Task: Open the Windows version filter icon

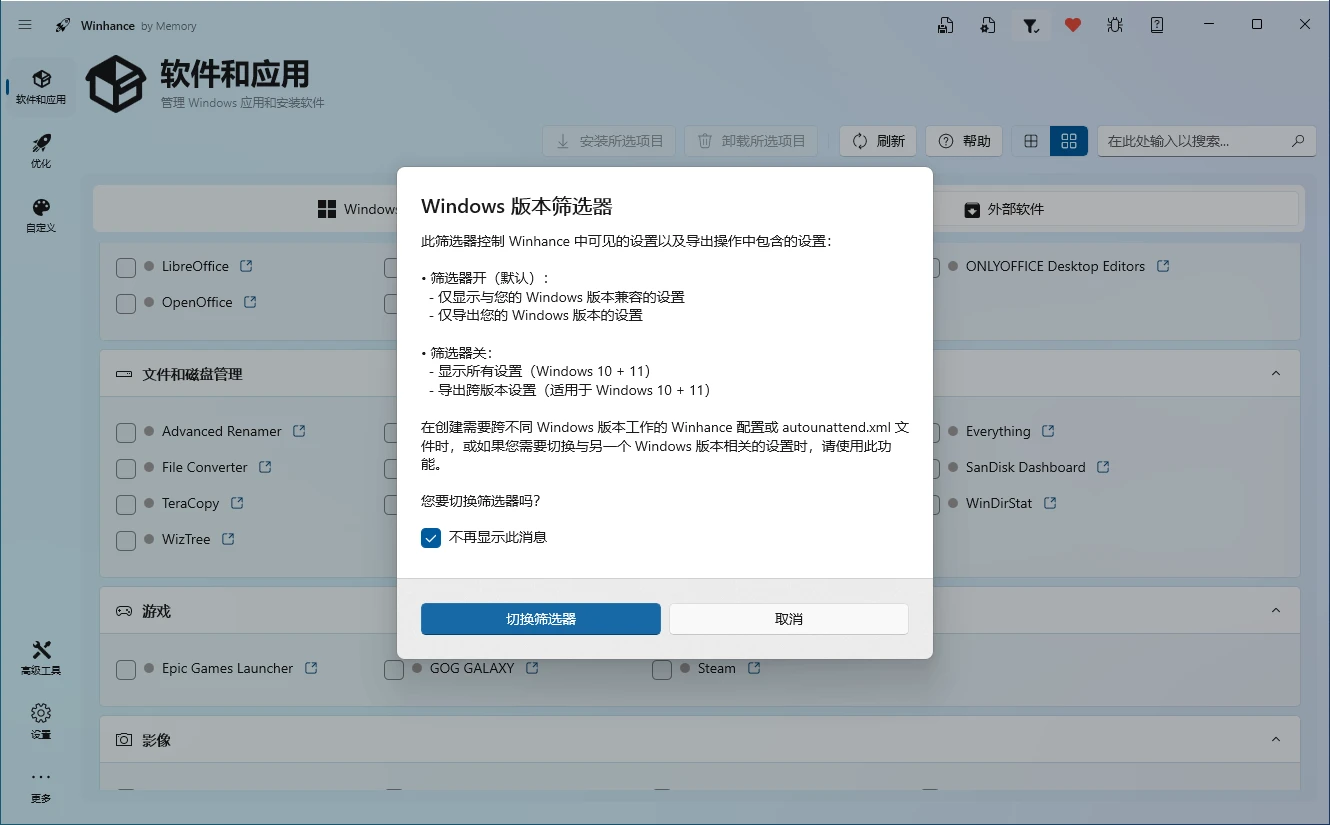Action: [1031, 25]
